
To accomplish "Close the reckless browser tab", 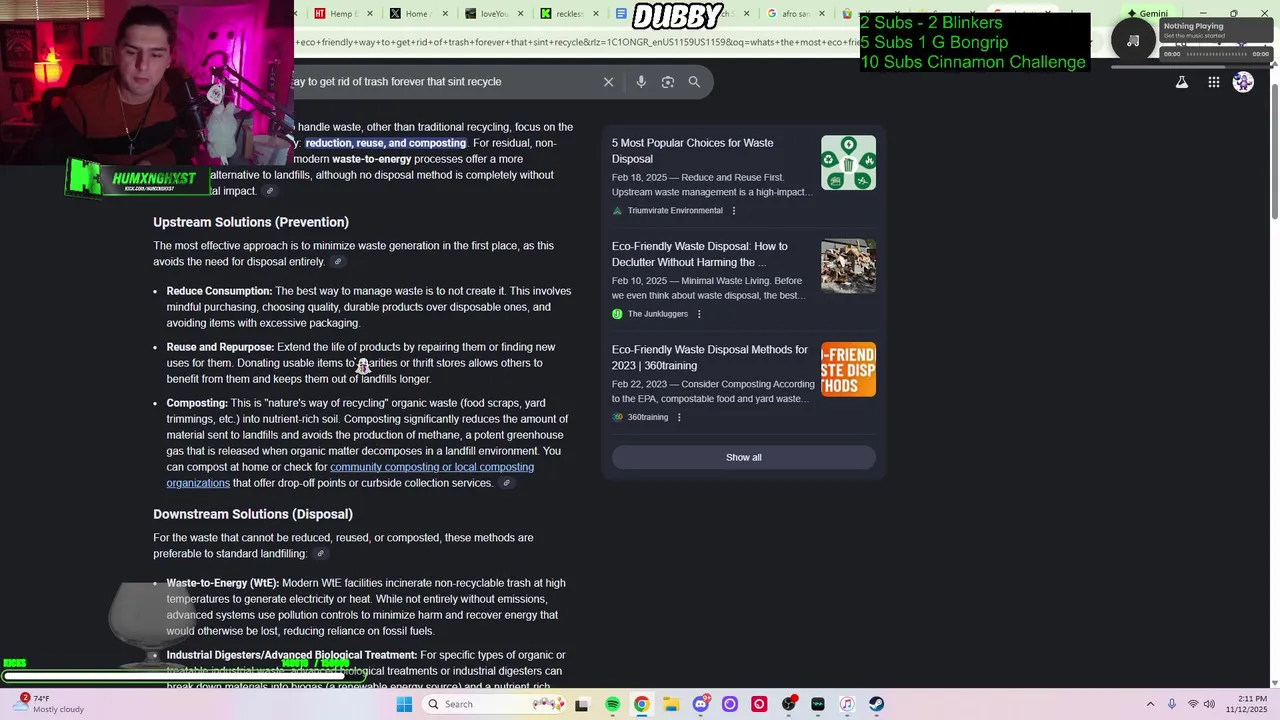I will click(596, 14).
